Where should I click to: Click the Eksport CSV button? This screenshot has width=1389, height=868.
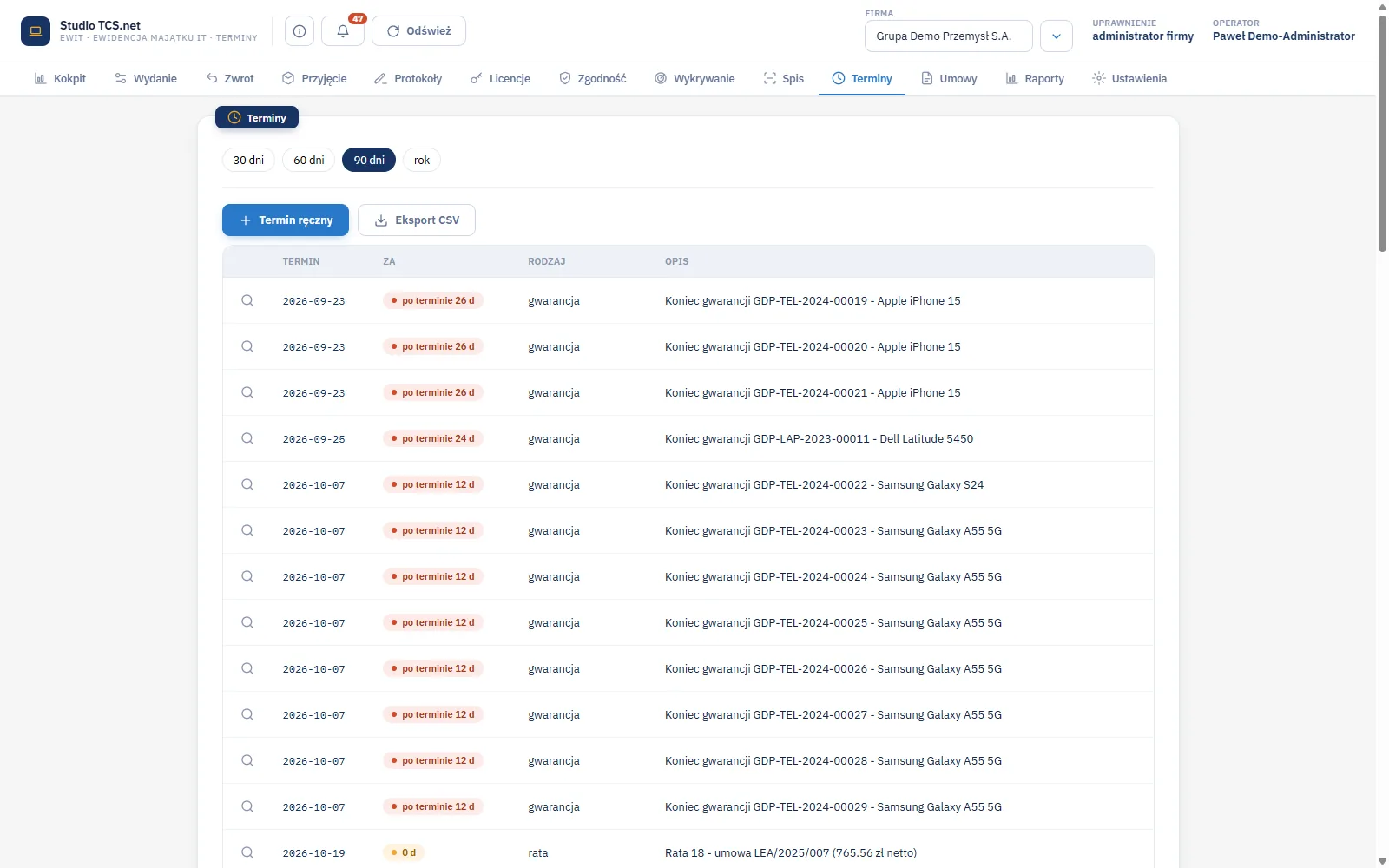pos(417,220)
